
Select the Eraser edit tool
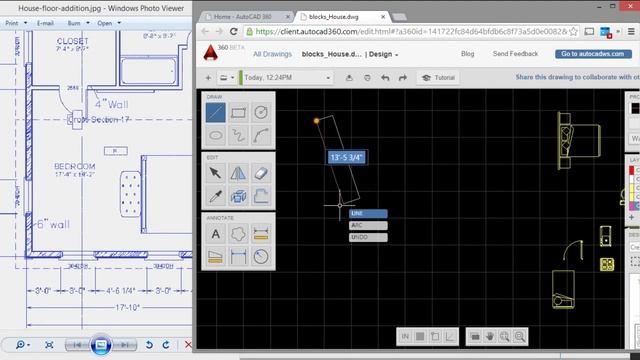click(261, 173)
